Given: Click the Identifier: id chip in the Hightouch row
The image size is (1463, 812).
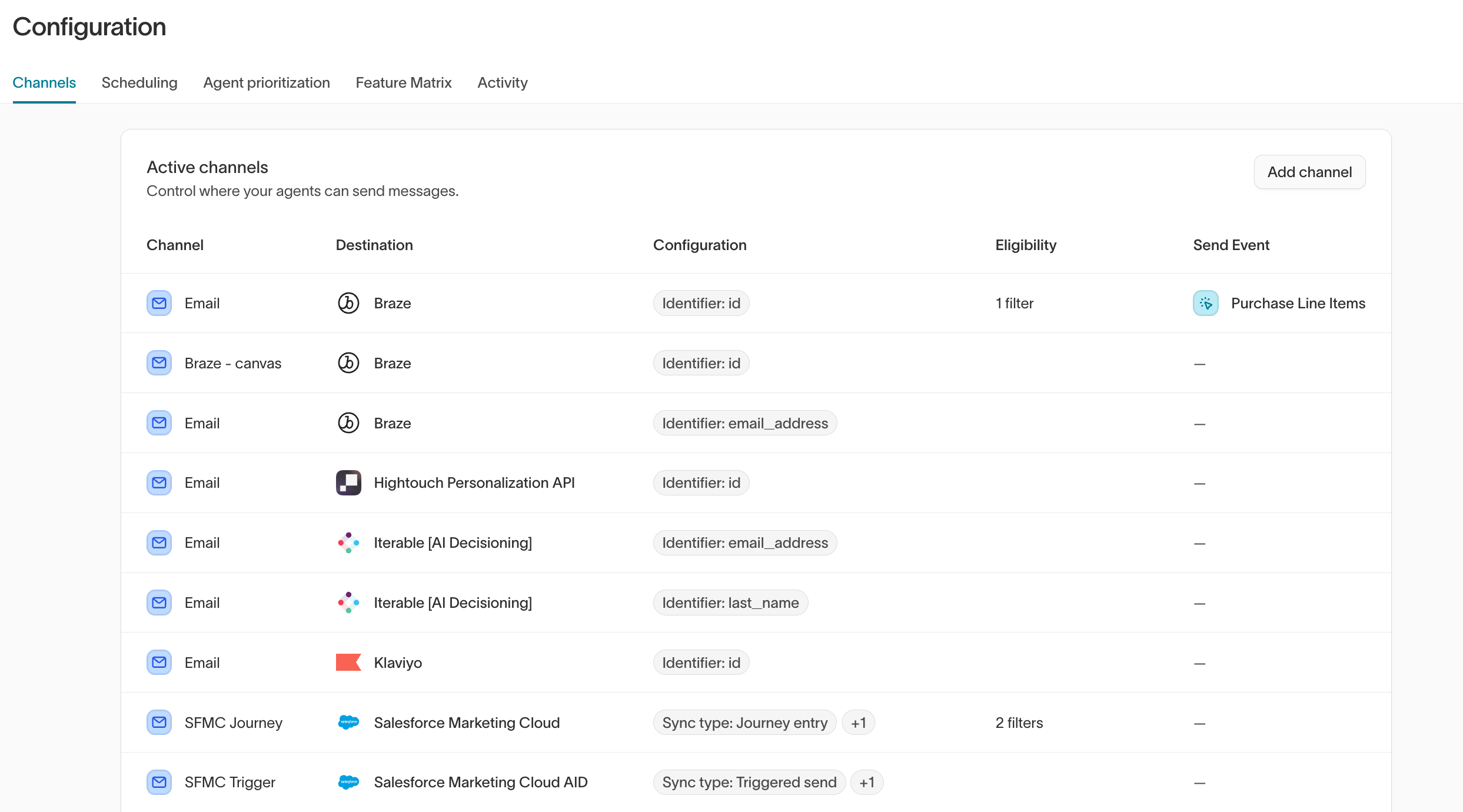Looking at the screenshot, I should tap(701, 482).
